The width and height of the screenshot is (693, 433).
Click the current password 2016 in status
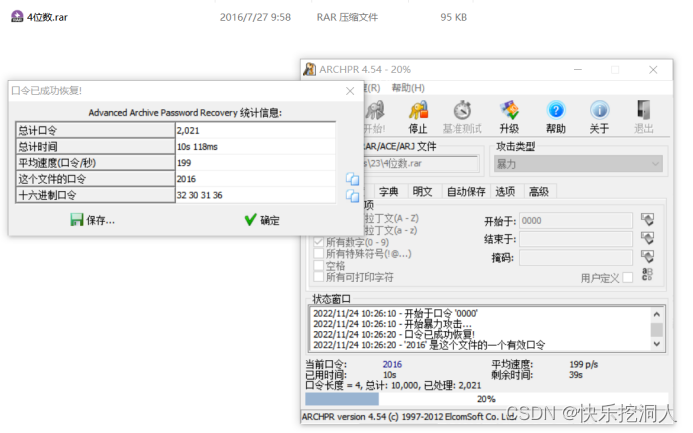pos(392,364)
